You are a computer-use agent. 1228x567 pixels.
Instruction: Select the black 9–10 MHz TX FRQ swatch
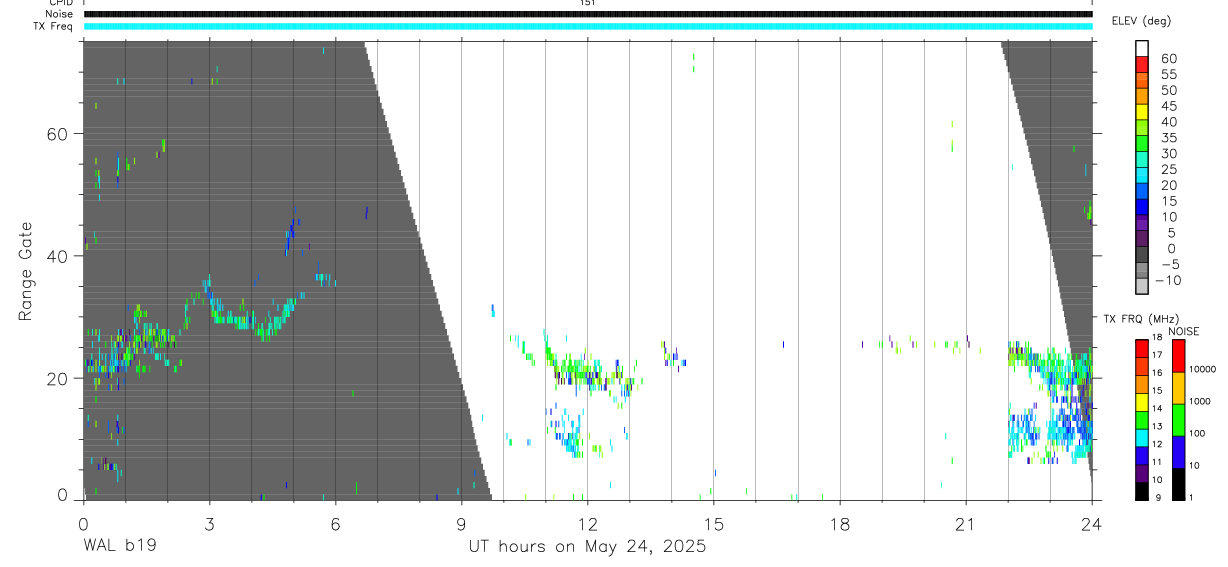(1142, 491)
